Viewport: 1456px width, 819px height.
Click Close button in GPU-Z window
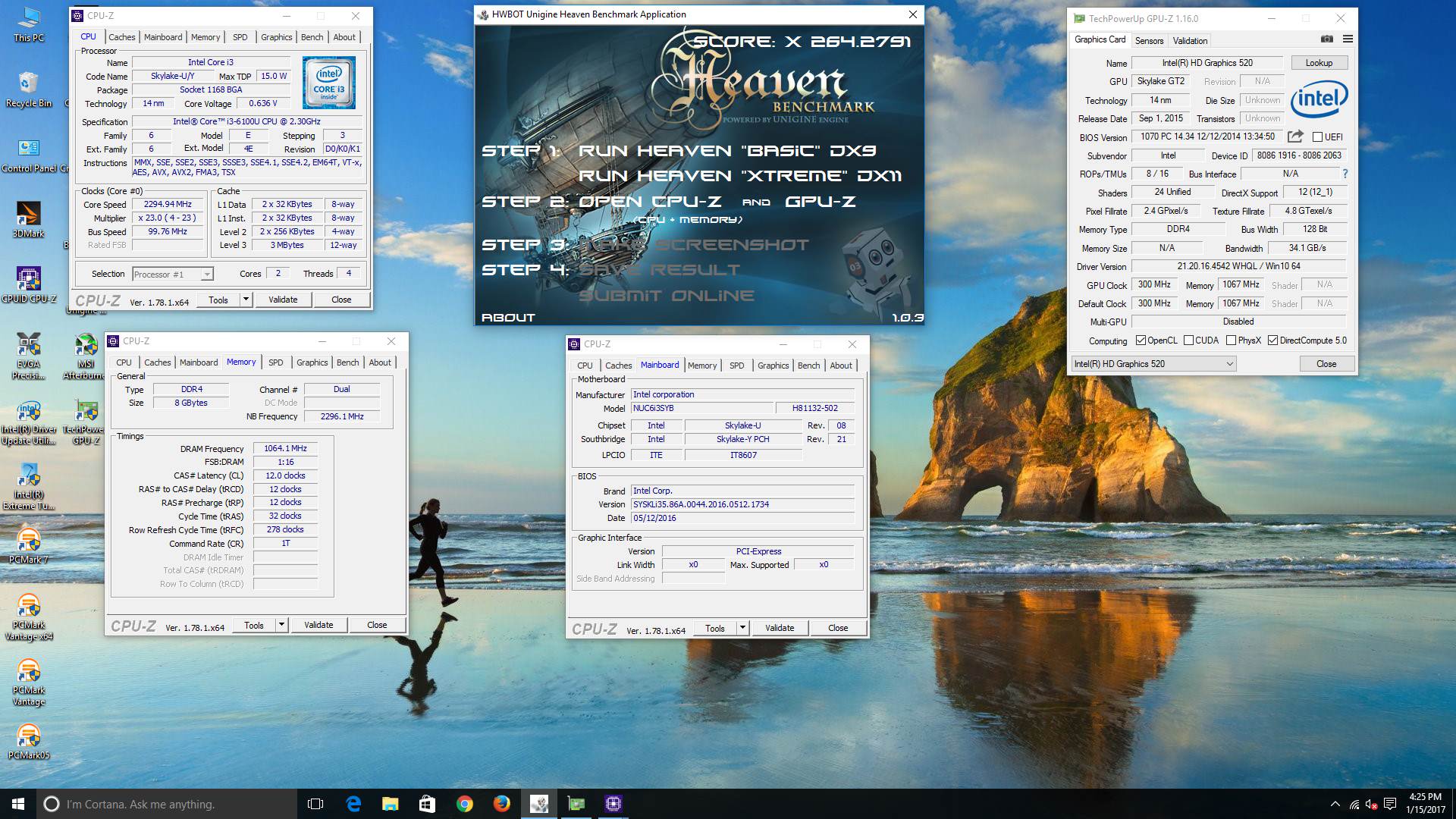pos(1326,364)
